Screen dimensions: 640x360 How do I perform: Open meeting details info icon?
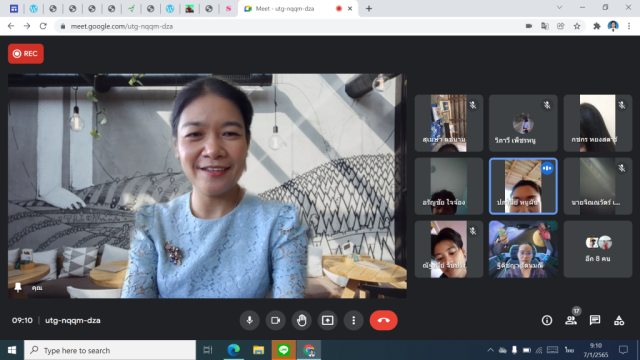tap(547, 320)
